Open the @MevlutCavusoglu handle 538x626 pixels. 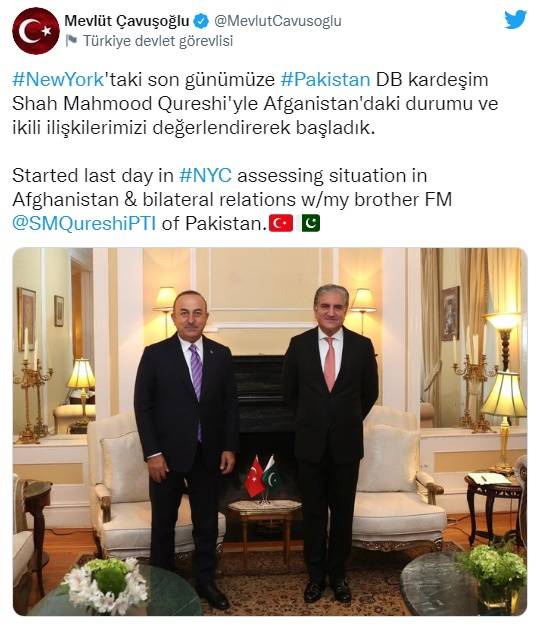(x=278, y=21)
